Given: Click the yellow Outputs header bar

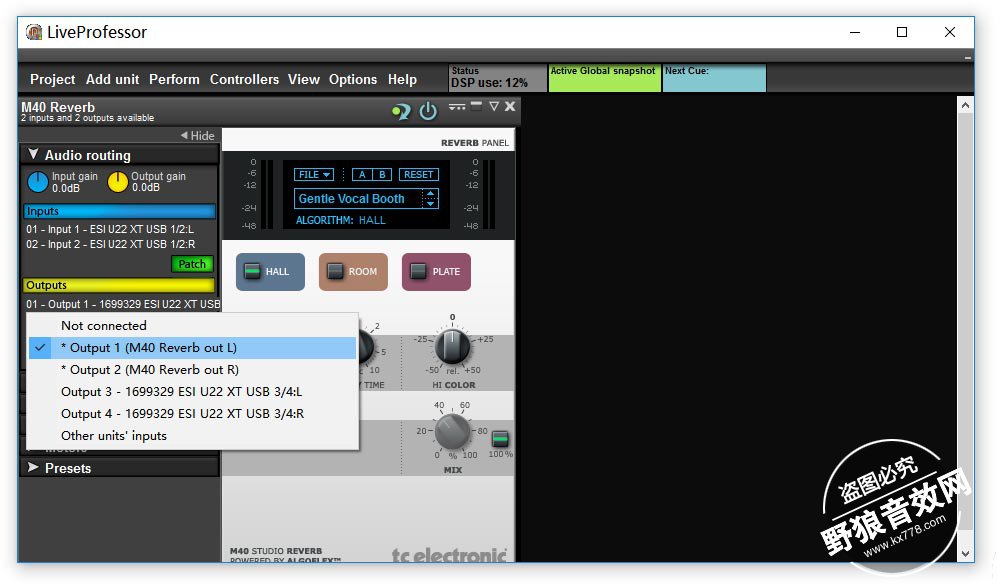Looking at the screenshot, I should click(120, 285).
